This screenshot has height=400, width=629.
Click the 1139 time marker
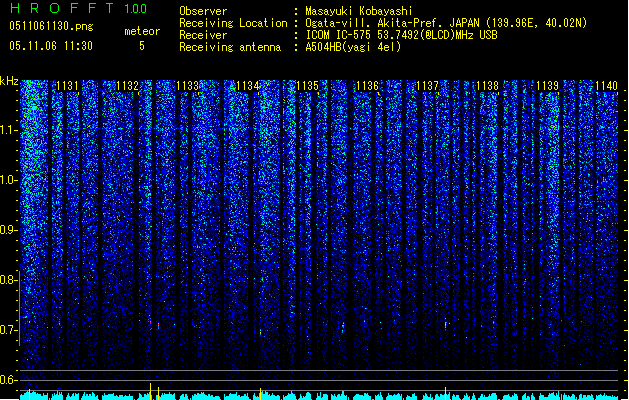[547, 85]
